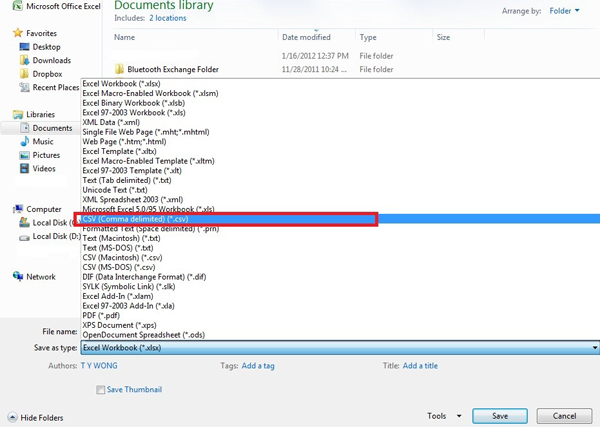Enable the Save Thumbnail checkbox
Viewport: 600px width, 427px height.
coord(100,390)
